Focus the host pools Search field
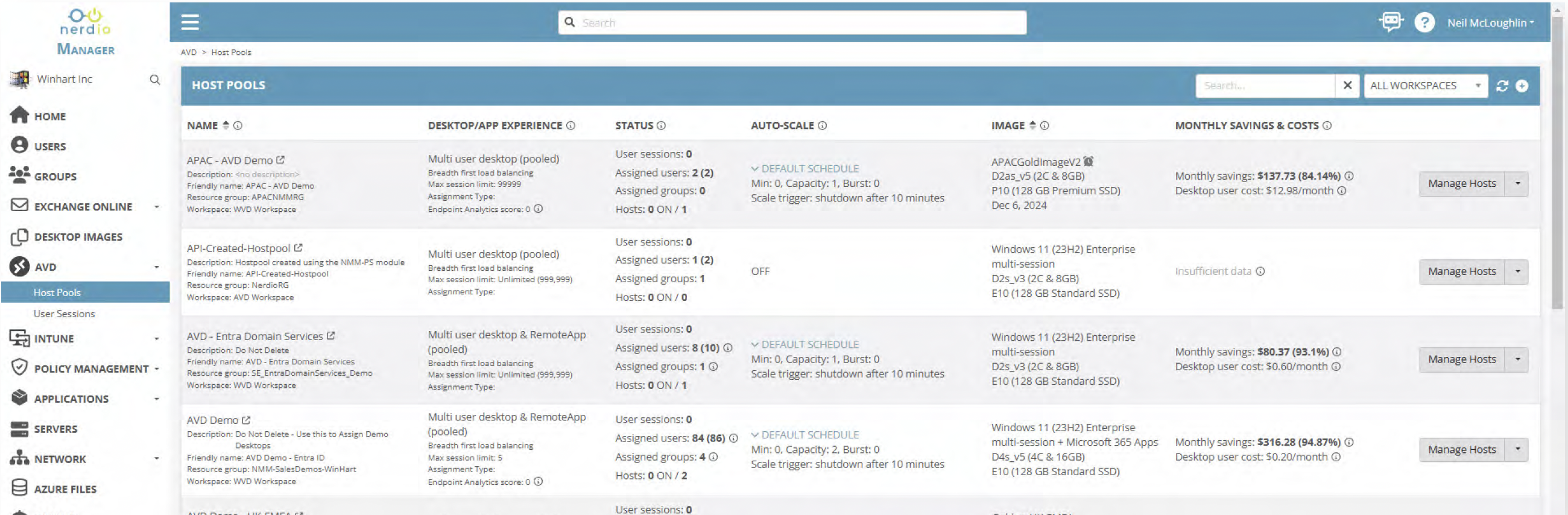Screen dimensions: 1568x515 [x=1265, y=86]
